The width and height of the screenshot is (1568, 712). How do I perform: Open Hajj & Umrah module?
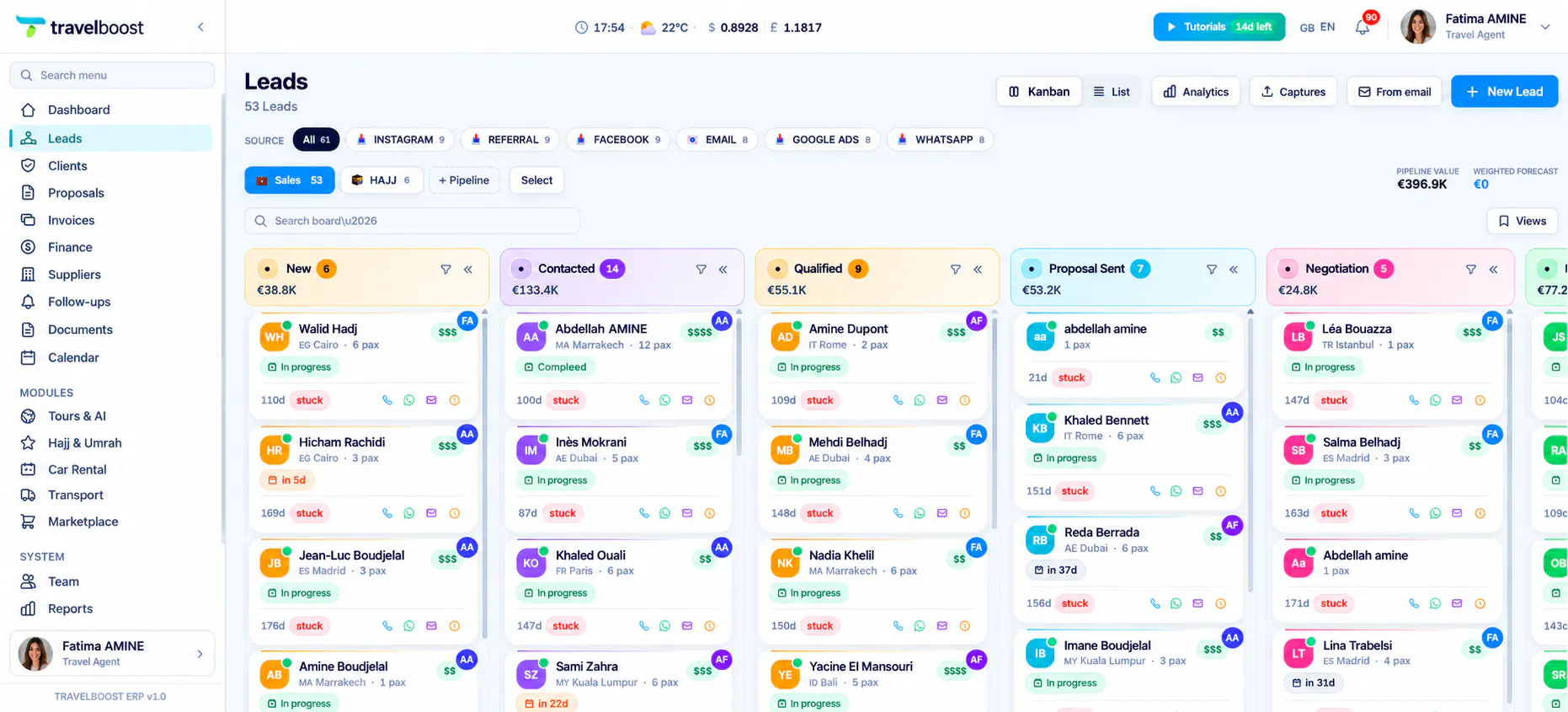tap(111, 442)
